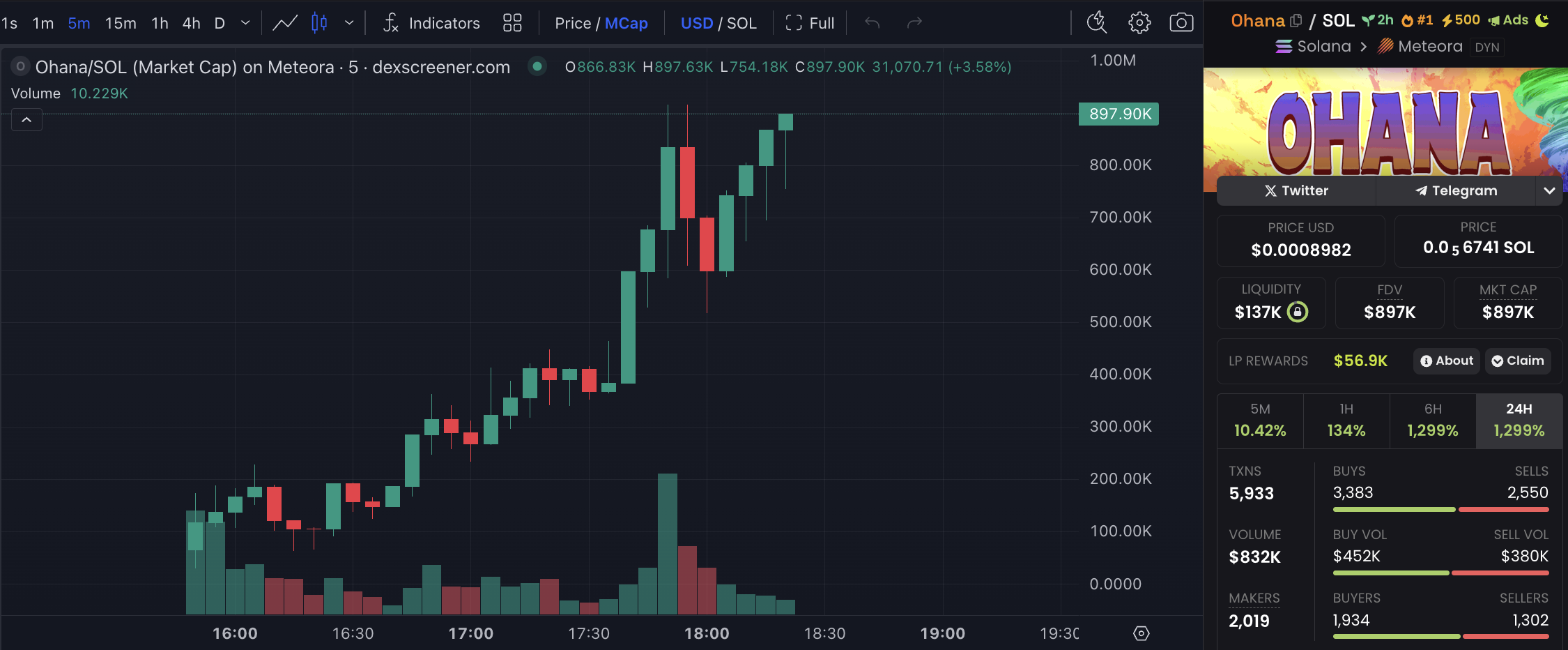Toggle chart to MCap view
Image resolution: width=1568 pixels, height=650 pixels.
tap(626, 23)
